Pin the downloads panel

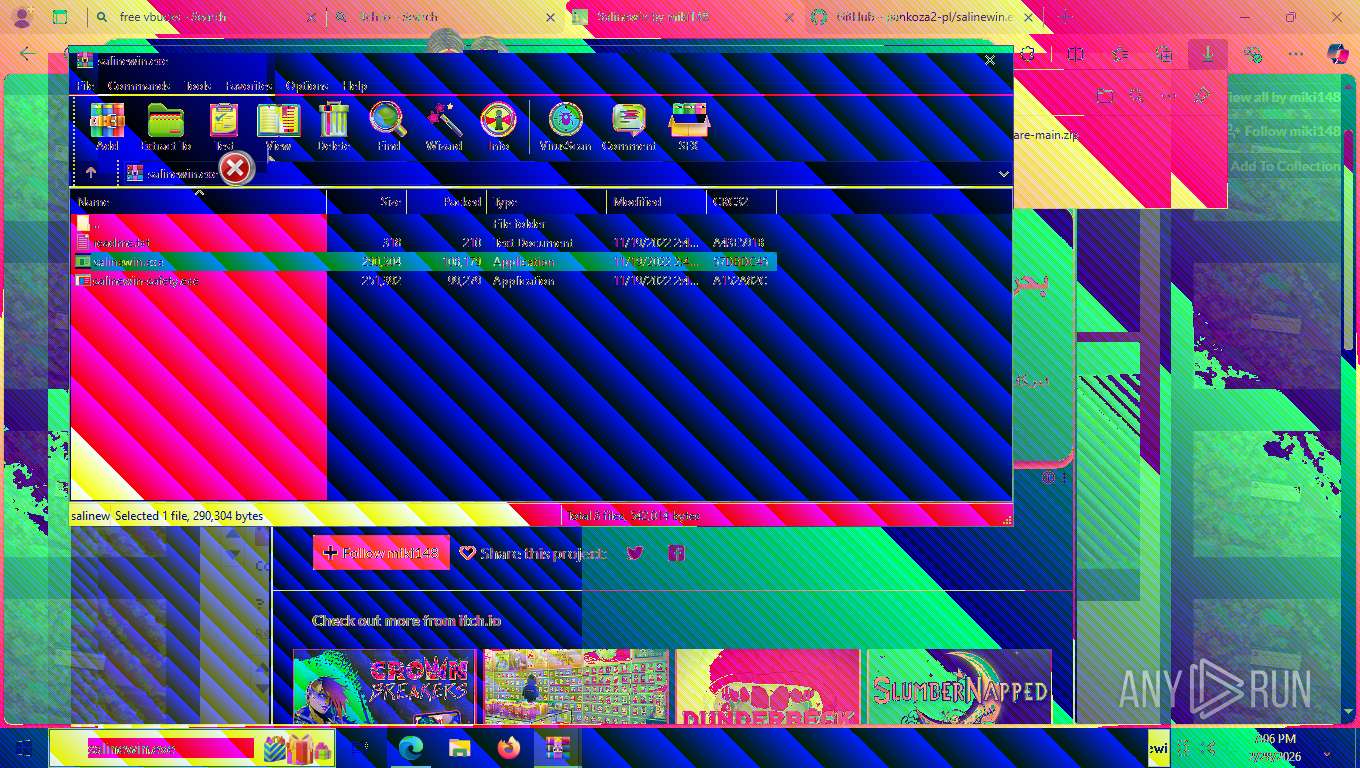point(1202,96)
